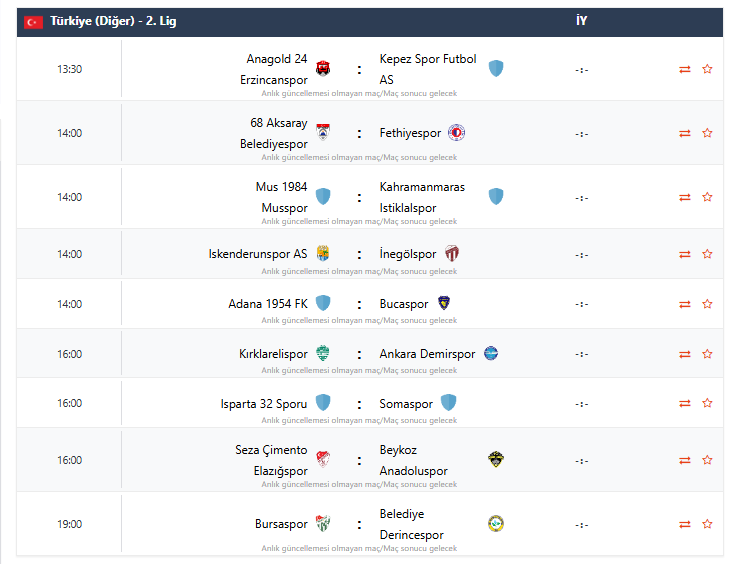This screenshot has height=564, width=731.
Task: Click the Bursaspor team crest
Action: pyautogui.click(x=323, y=524)
